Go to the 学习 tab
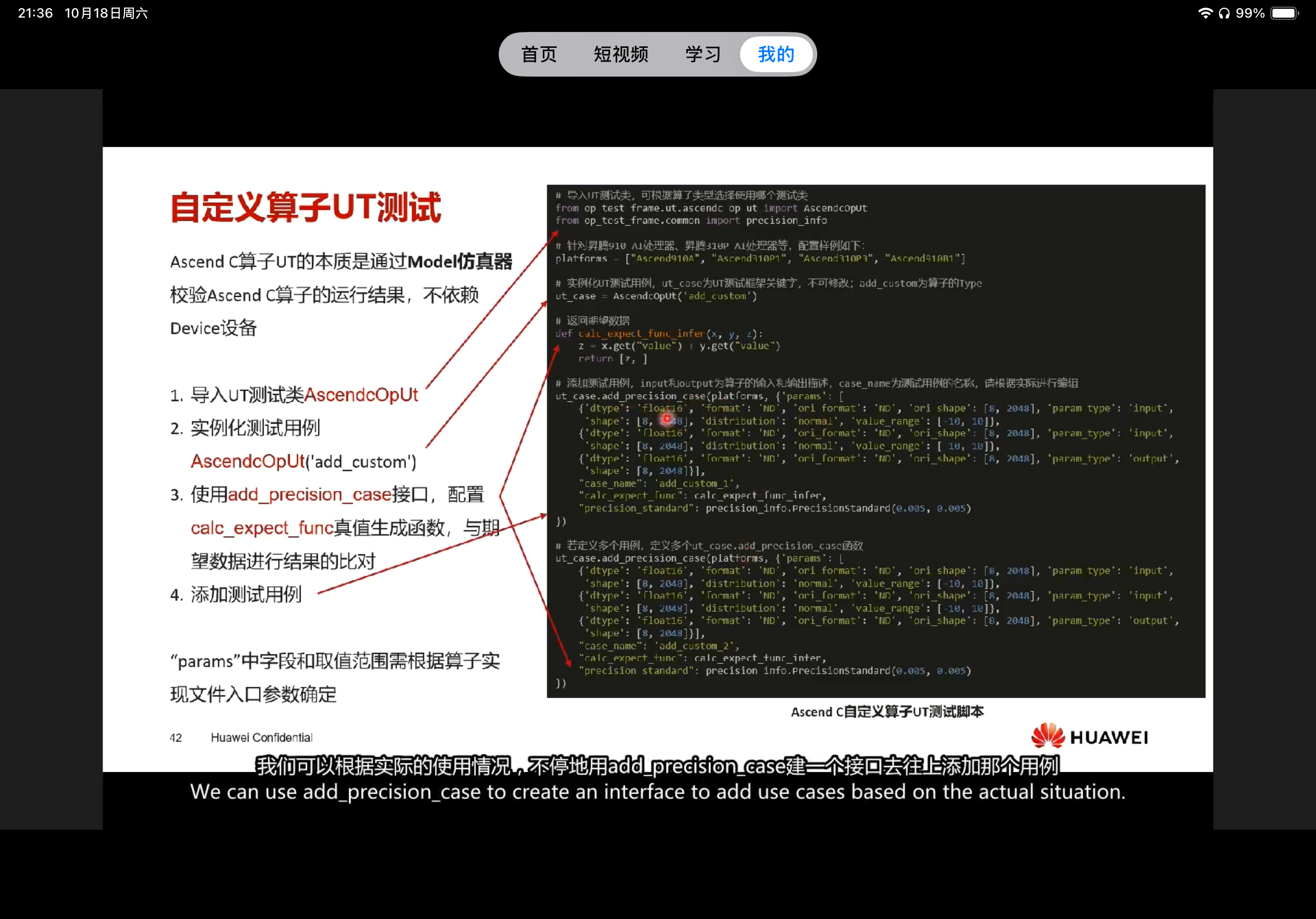Image resolution: width=1316 pixels, height=919 pixels. pos(703,55)
